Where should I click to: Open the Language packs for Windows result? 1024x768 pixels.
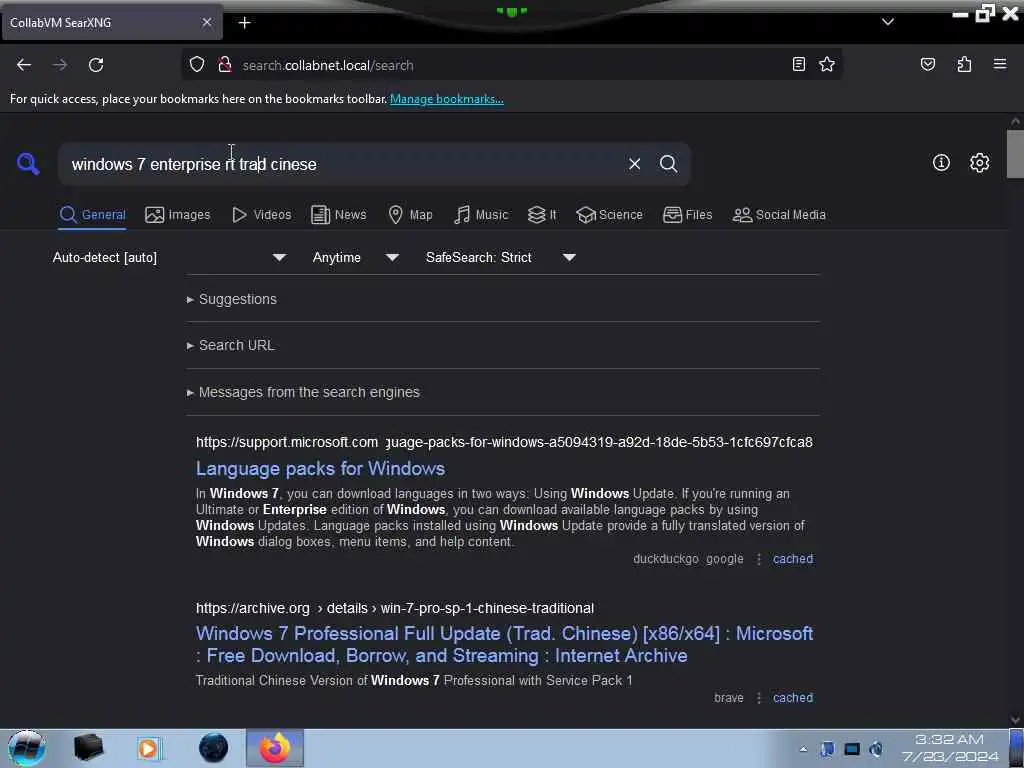tap(321, 468)
